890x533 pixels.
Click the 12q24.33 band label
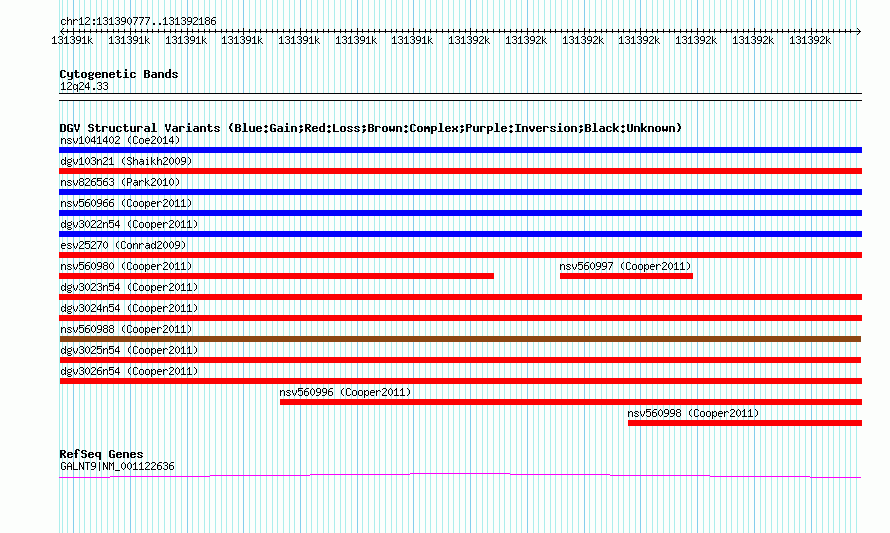point(84,86)
